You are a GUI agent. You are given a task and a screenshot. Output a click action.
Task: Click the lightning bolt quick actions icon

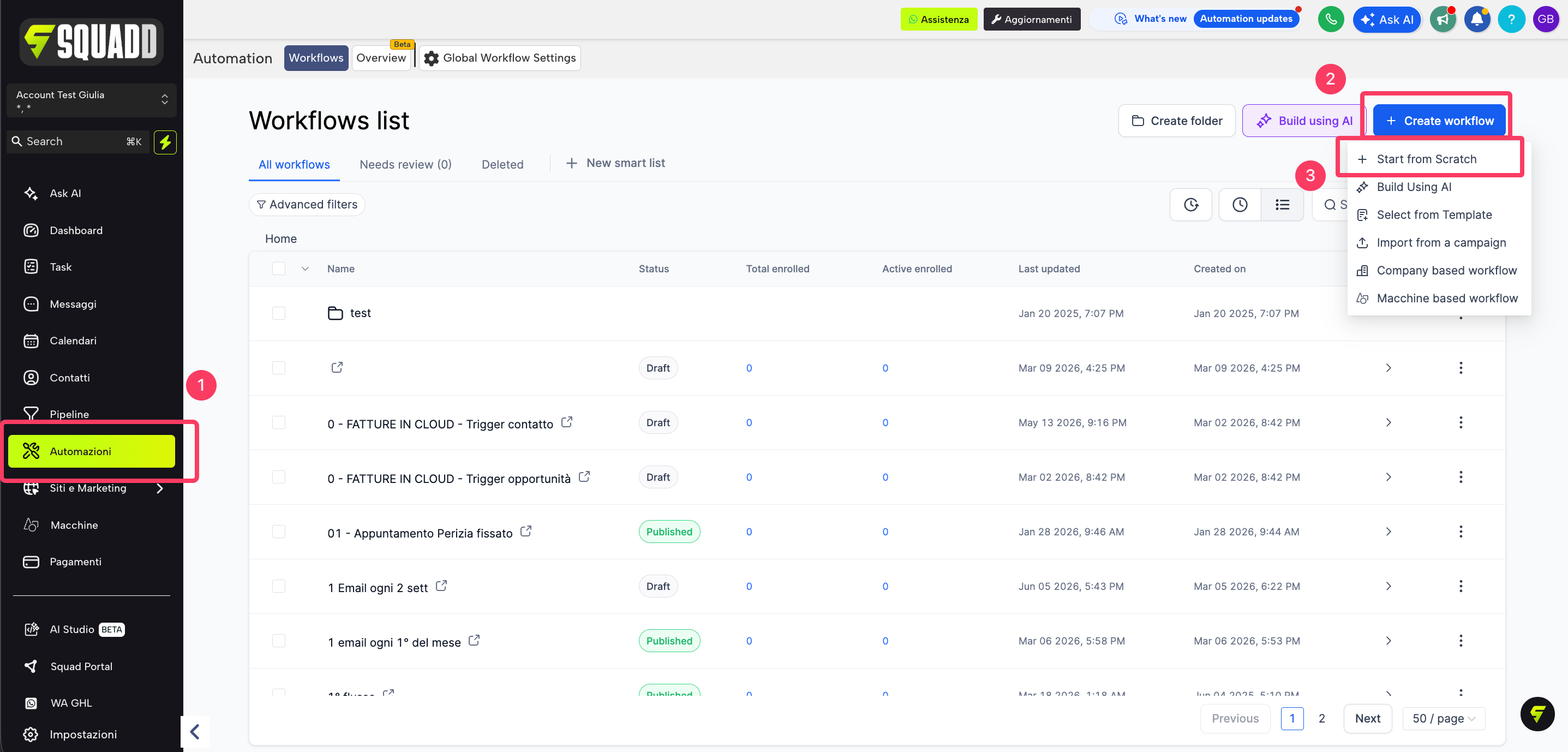click(165, 142)
